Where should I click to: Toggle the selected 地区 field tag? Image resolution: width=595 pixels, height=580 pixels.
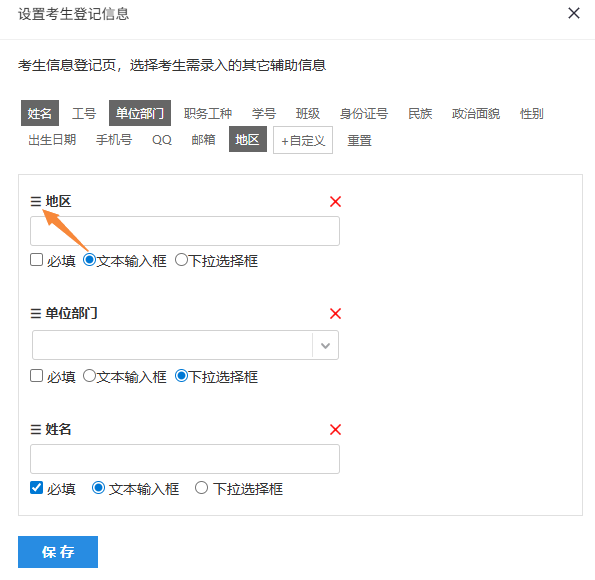[x=248, y=139]
